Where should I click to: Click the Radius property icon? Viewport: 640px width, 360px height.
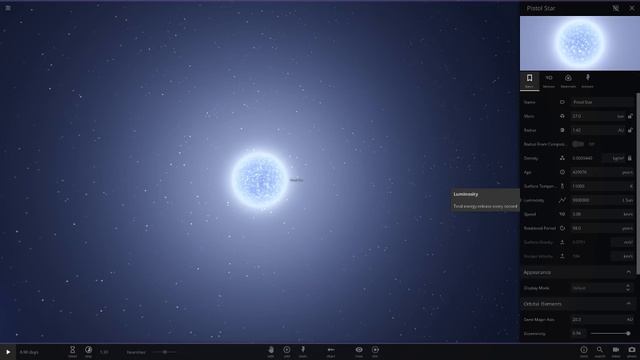click(x=562, y=130)
